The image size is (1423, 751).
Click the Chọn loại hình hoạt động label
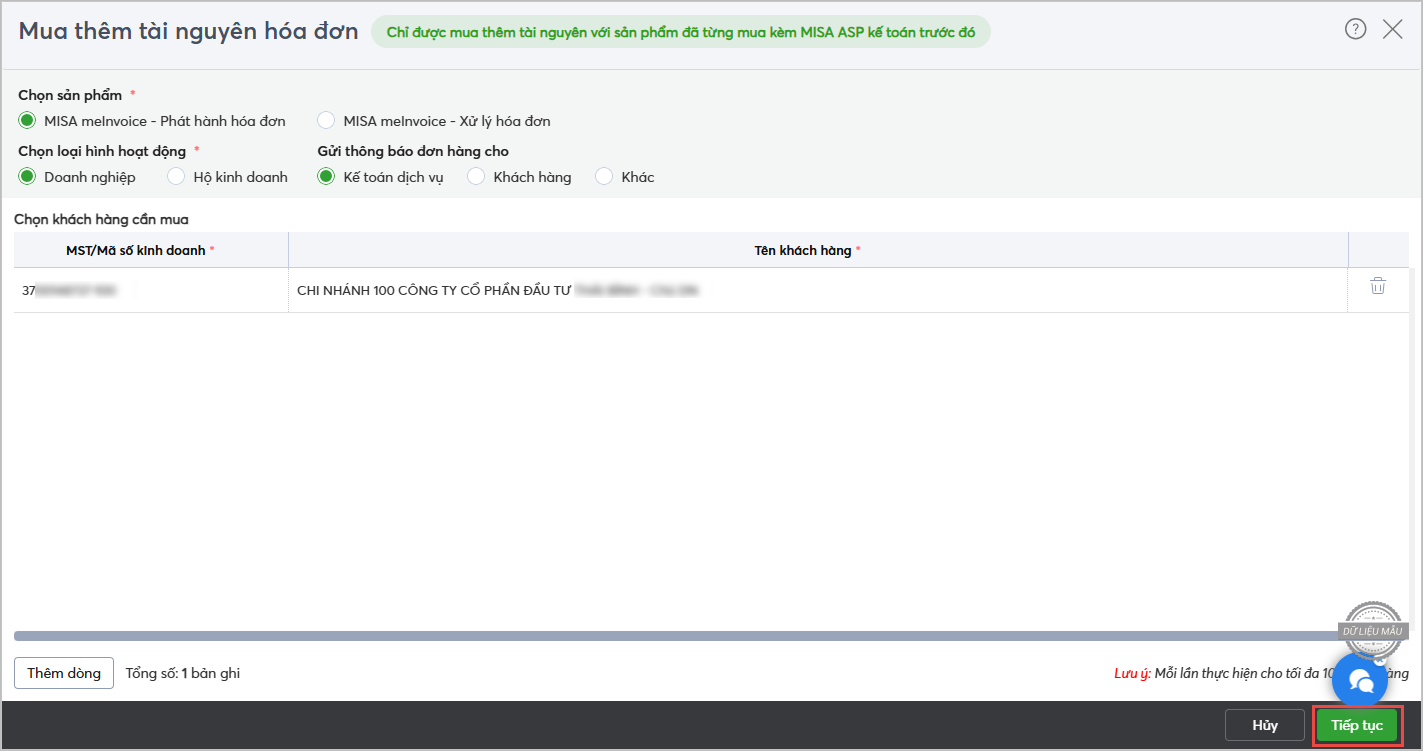point(102,151)
